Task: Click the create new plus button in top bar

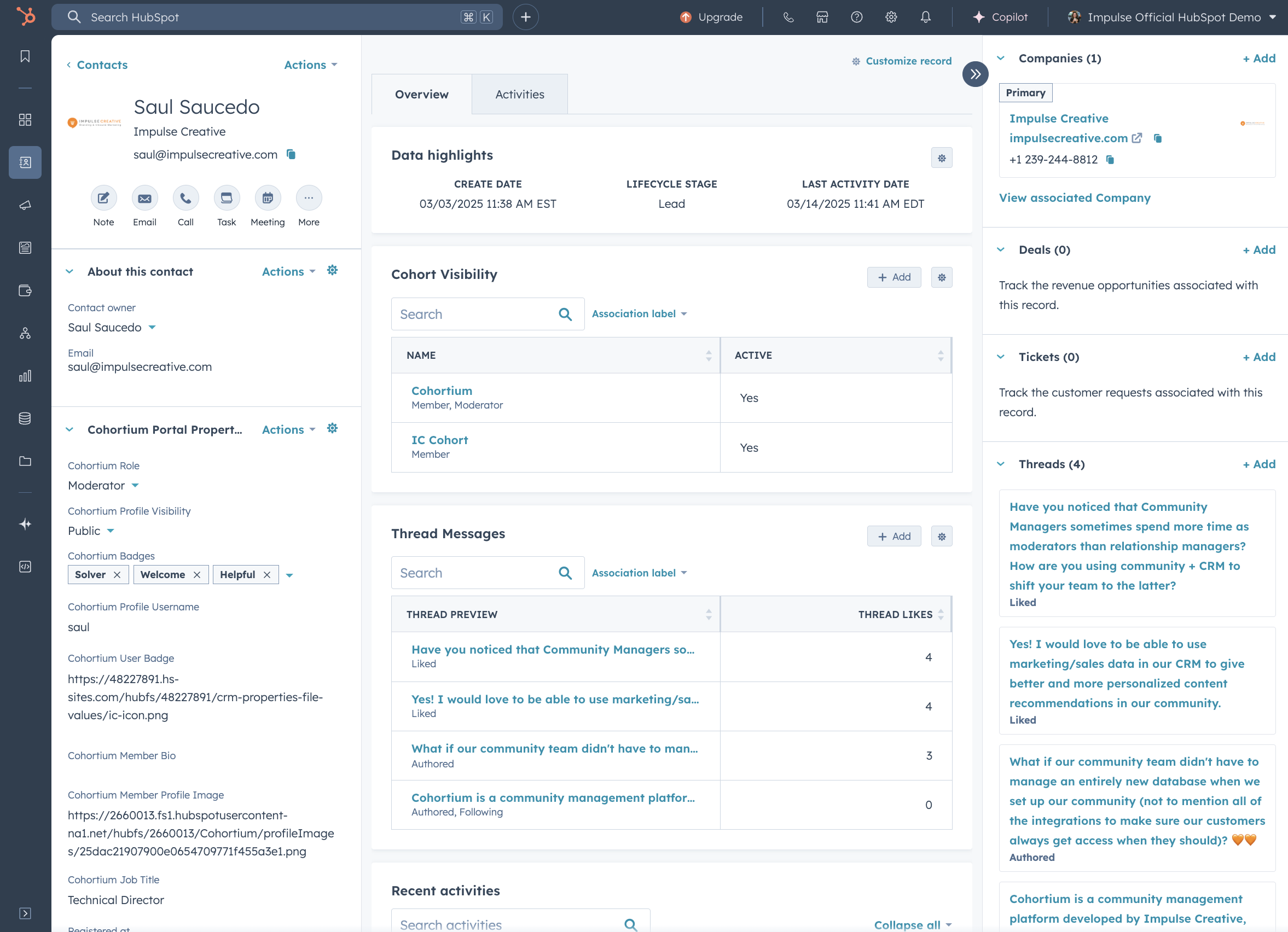Action: pyautogui.click(x=526, y=17)
